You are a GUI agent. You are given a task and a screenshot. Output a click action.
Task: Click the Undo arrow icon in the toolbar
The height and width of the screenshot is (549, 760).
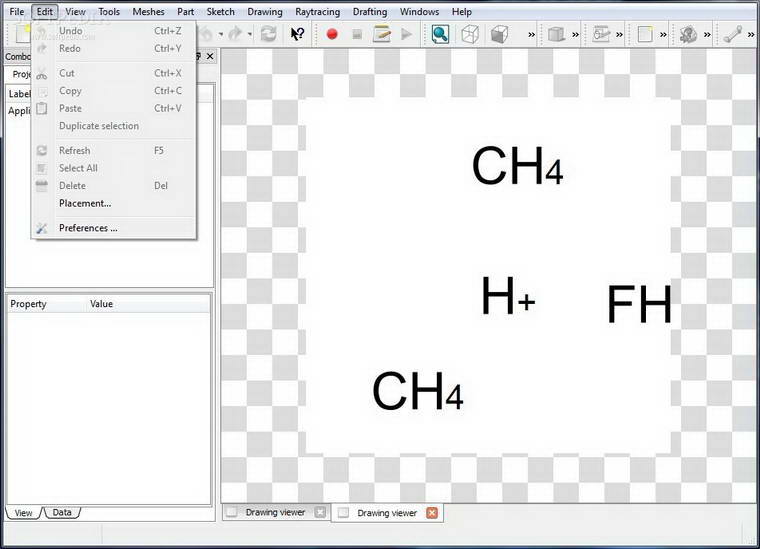click(206, 34)
